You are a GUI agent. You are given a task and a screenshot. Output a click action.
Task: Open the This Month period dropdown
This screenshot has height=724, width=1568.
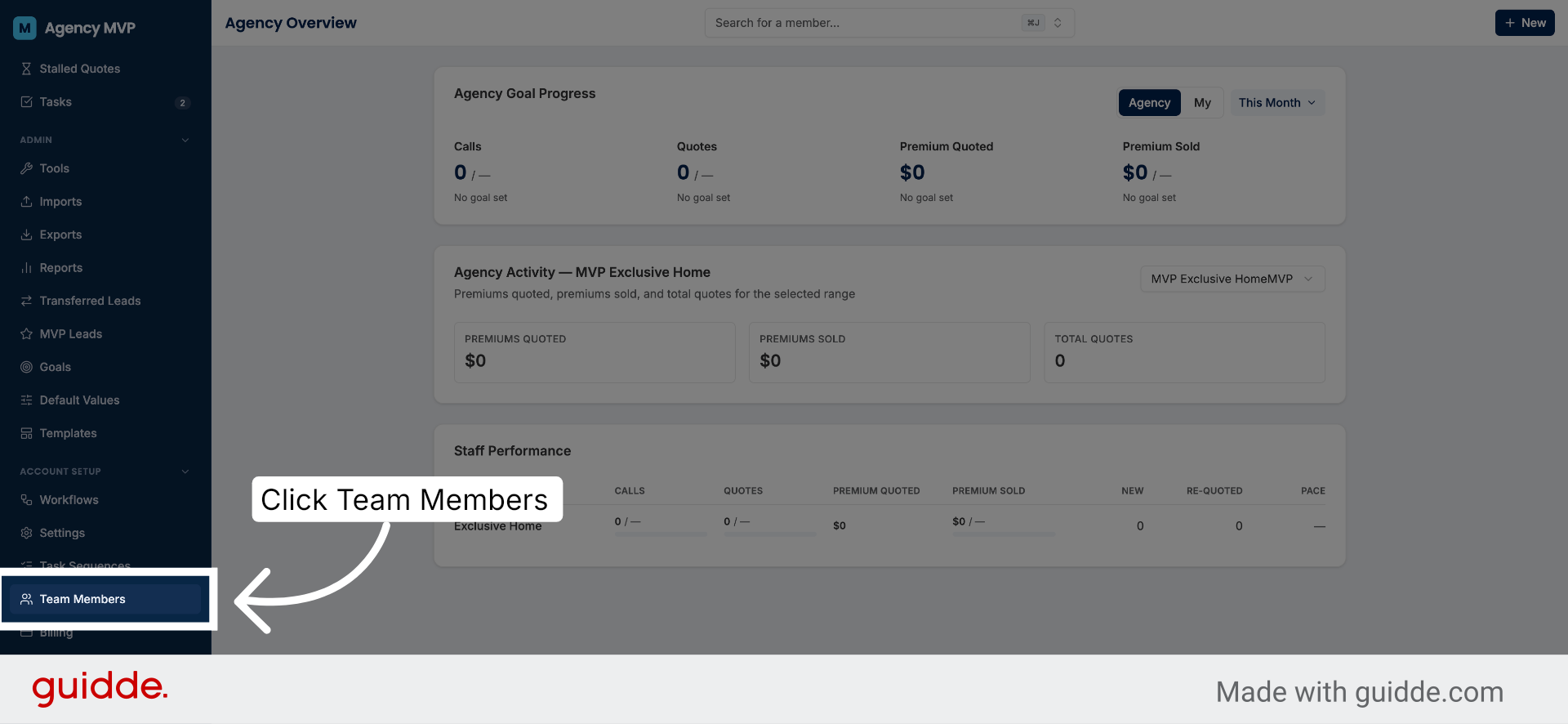coord(1277,103)
